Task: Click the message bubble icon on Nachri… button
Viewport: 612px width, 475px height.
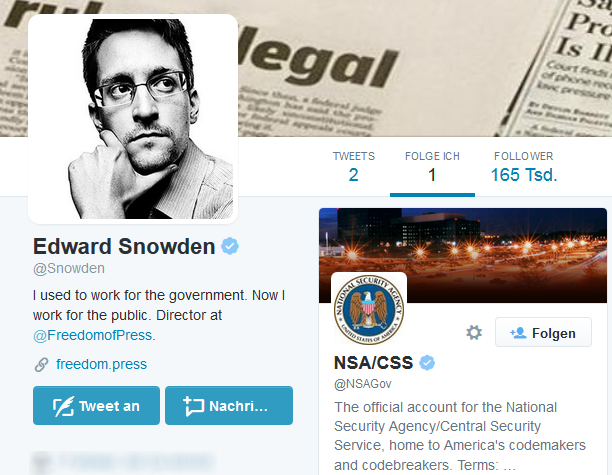Action: click(x=194, y=406)
